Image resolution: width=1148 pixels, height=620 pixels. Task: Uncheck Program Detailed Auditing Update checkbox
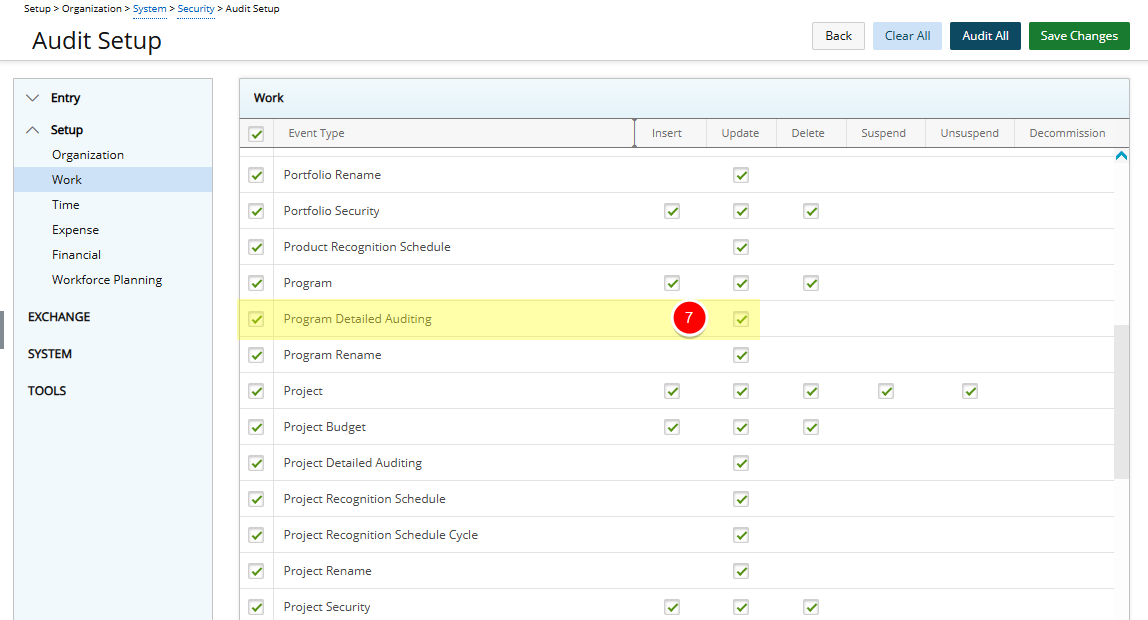(x=741, y=319)
